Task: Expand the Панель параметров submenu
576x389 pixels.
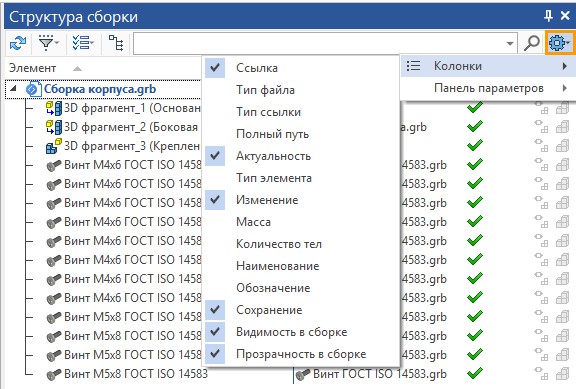Action: pyautogui.click(x=488, y=88)
